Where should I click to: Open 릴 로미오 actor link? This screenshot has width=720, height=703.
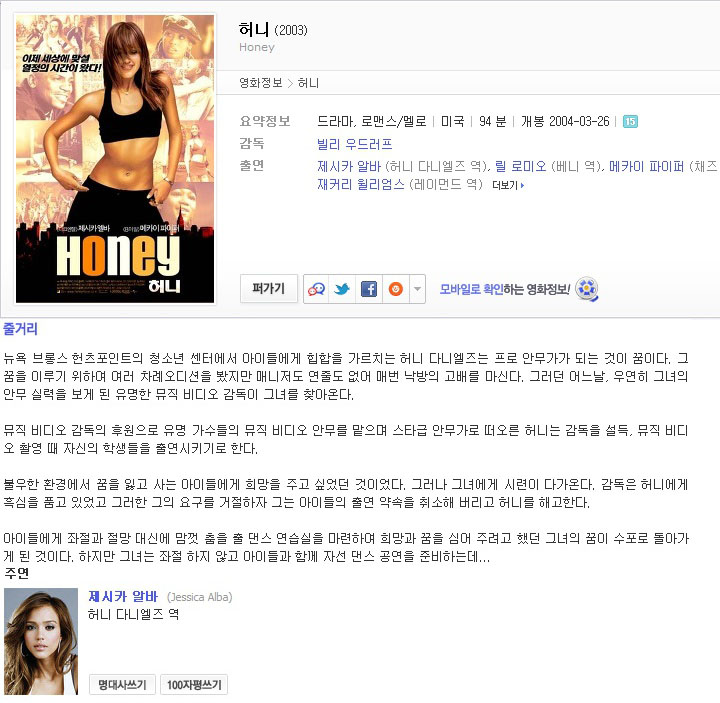click(x=520, y=166)
